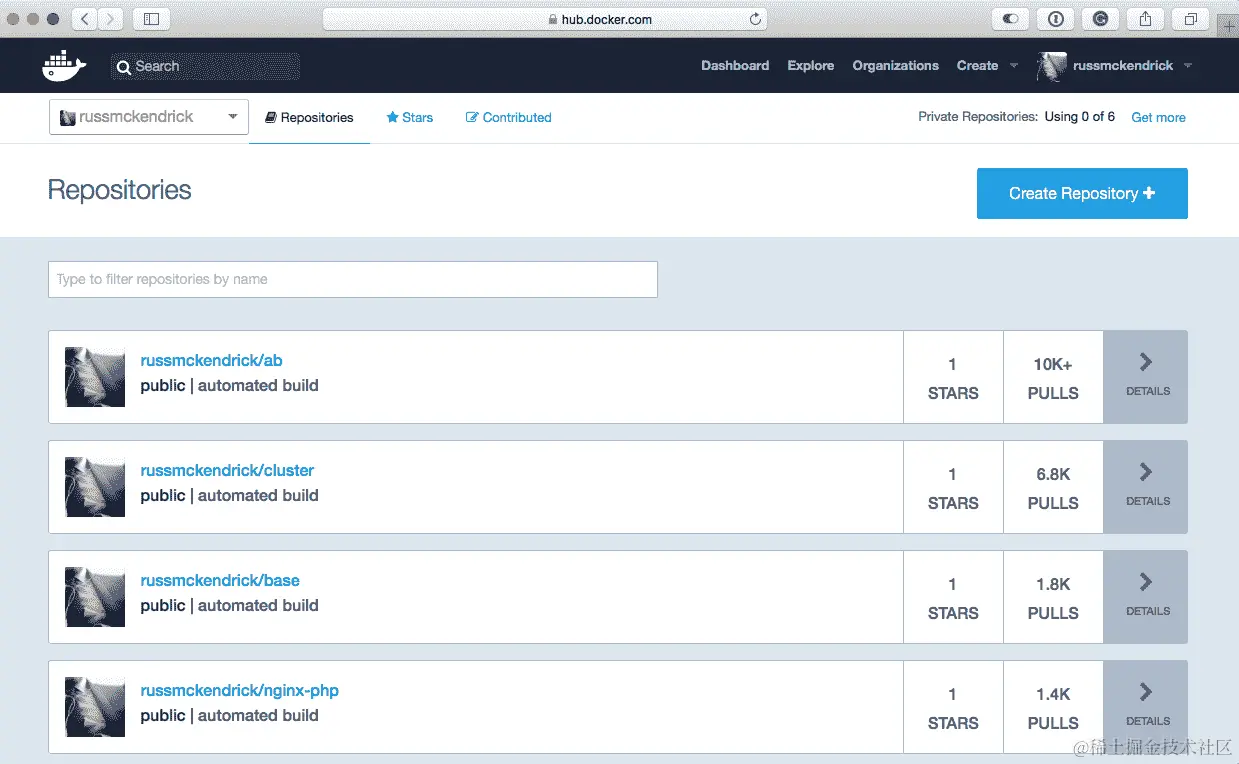
Task: Click the Get more link
Action: (x=1158, y=118)
